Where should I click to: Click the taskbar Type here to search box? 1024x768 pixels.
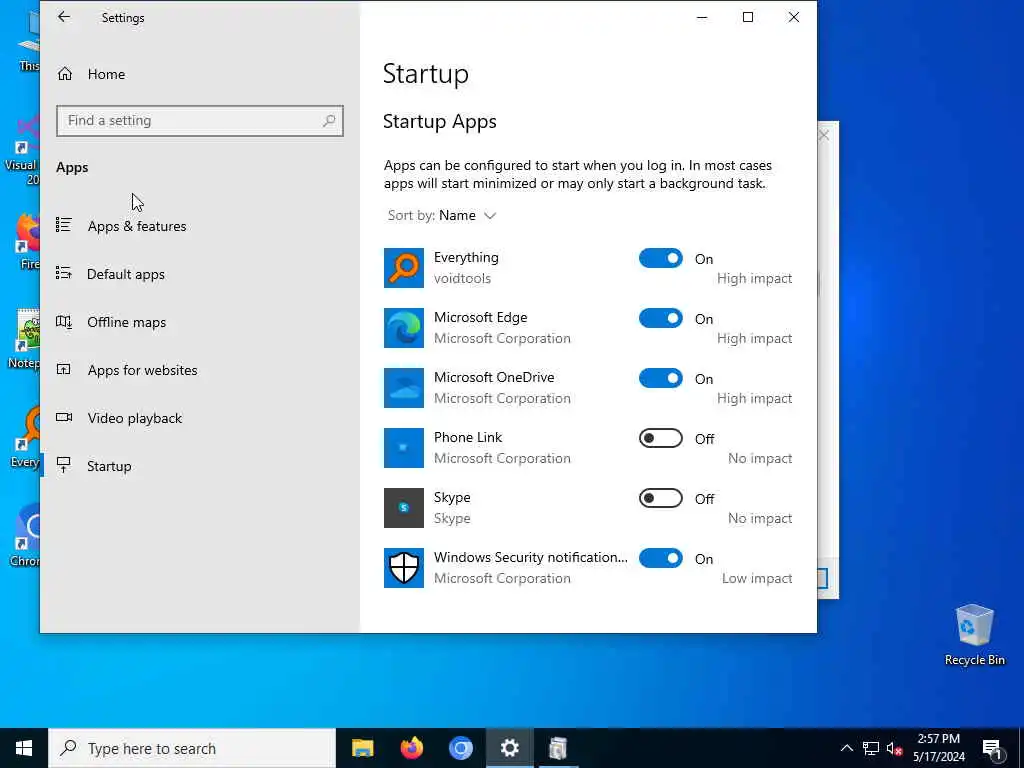click(x=192, y=748)
